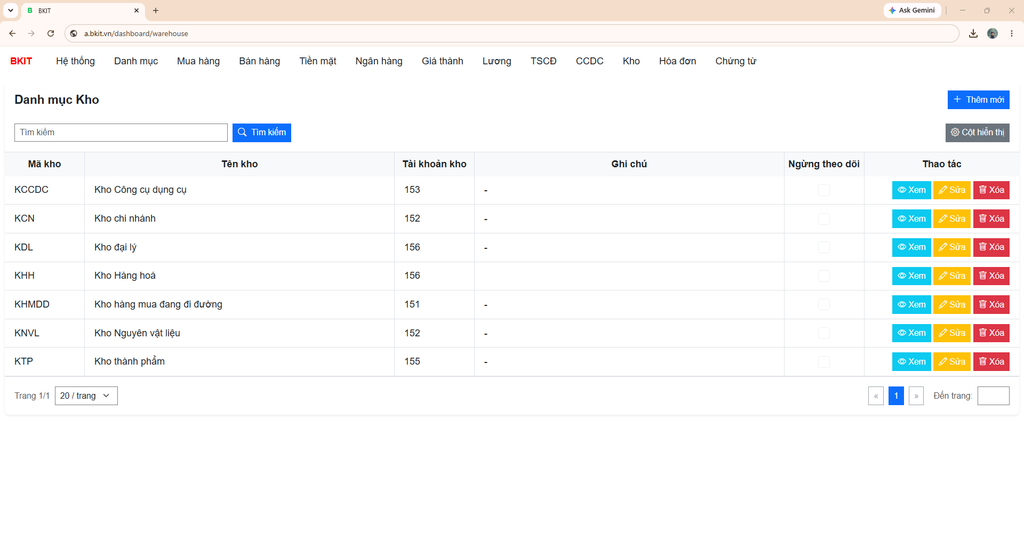Edit the KTP warehouse entry

point(952,361)
